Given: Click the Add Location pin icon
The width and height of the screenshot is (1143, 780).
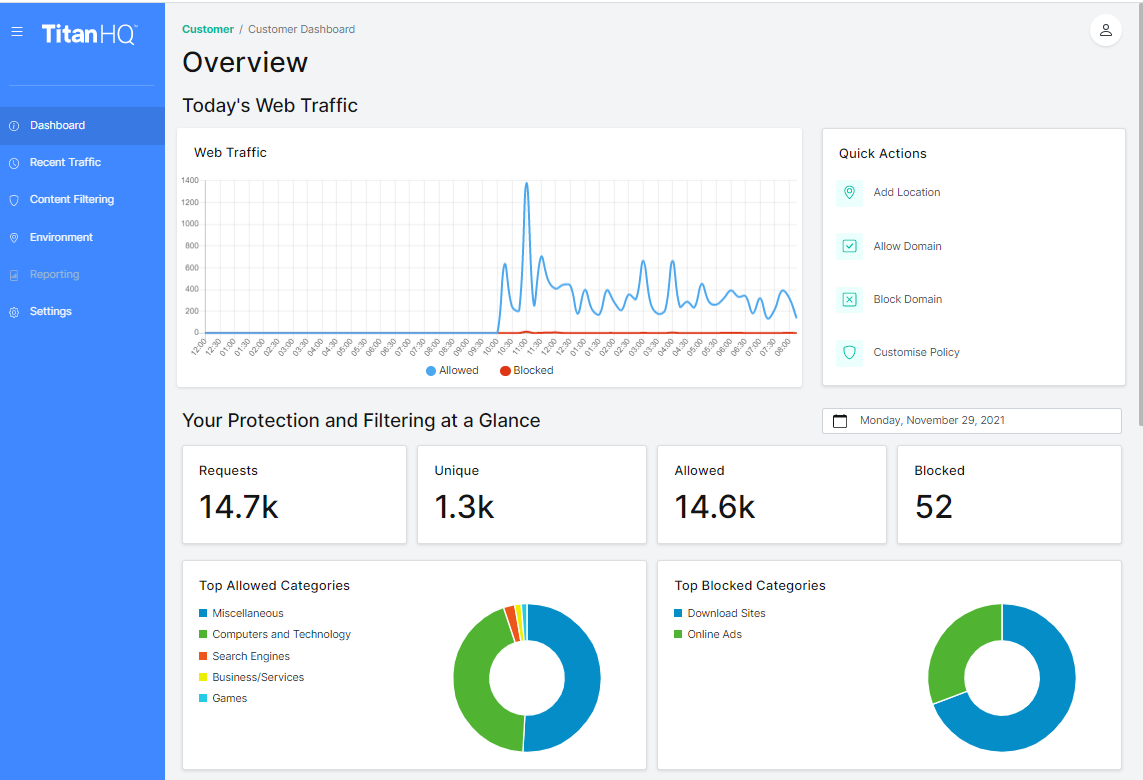Looking at the screenshot, I should point(849,193).
